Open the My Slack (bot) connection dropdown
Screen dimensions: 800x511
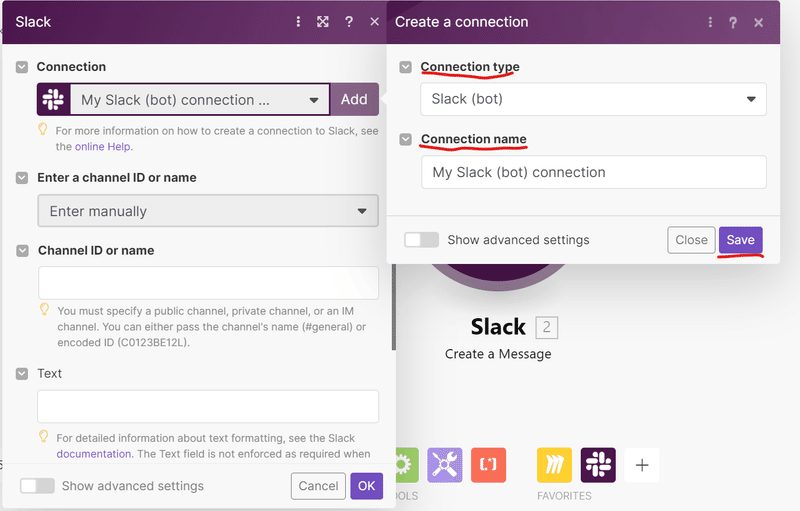pos(200,99)
